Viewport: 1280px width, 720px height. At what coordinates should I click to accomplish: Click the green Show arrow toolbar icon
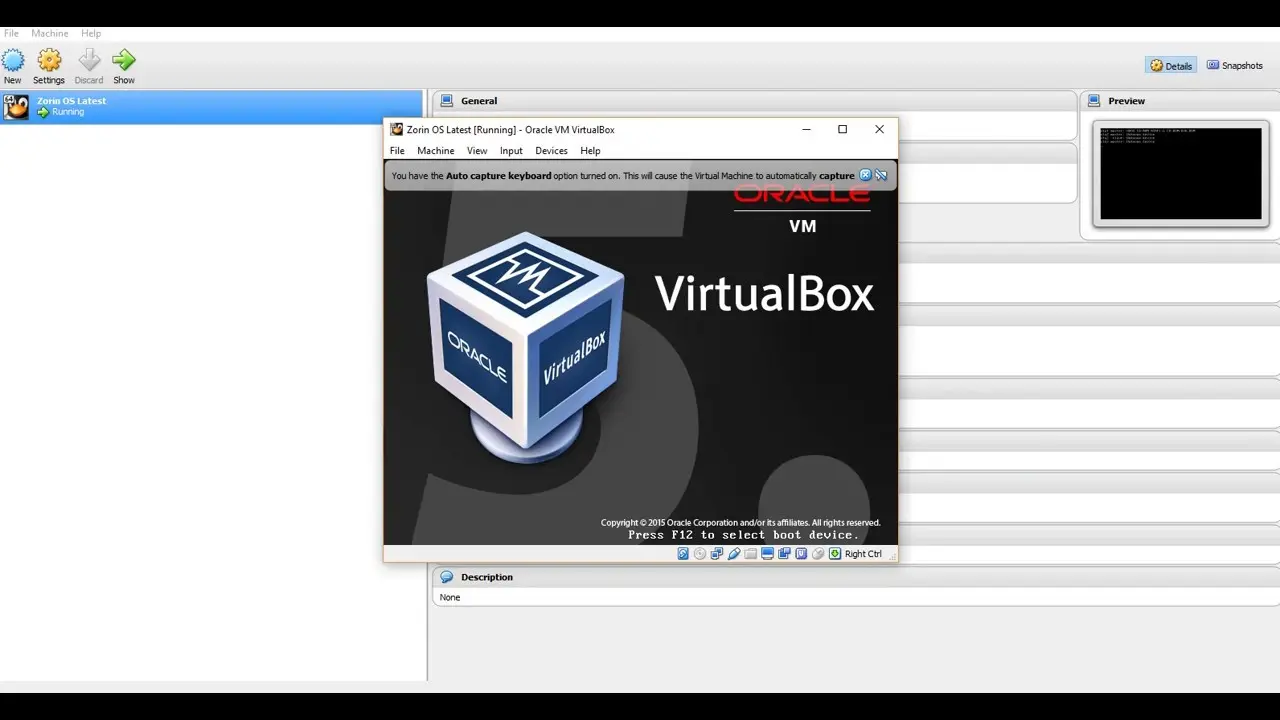point(124,61)
